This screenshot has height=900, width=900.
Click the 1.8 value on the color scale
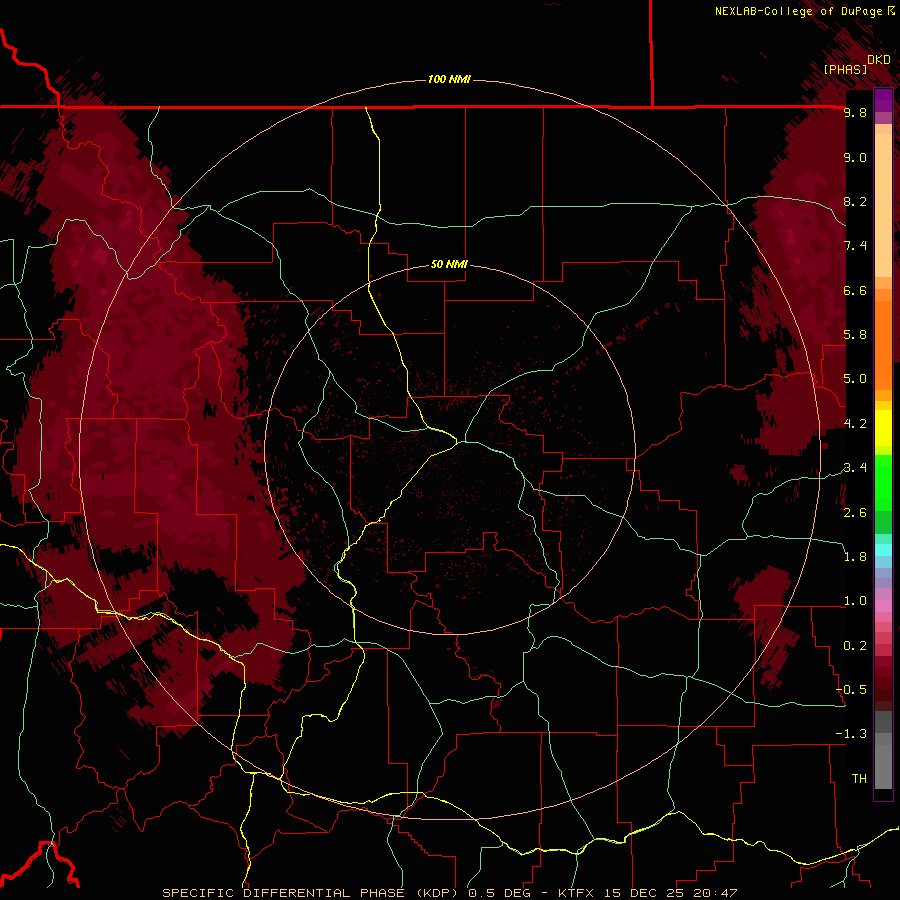[855, 557]
